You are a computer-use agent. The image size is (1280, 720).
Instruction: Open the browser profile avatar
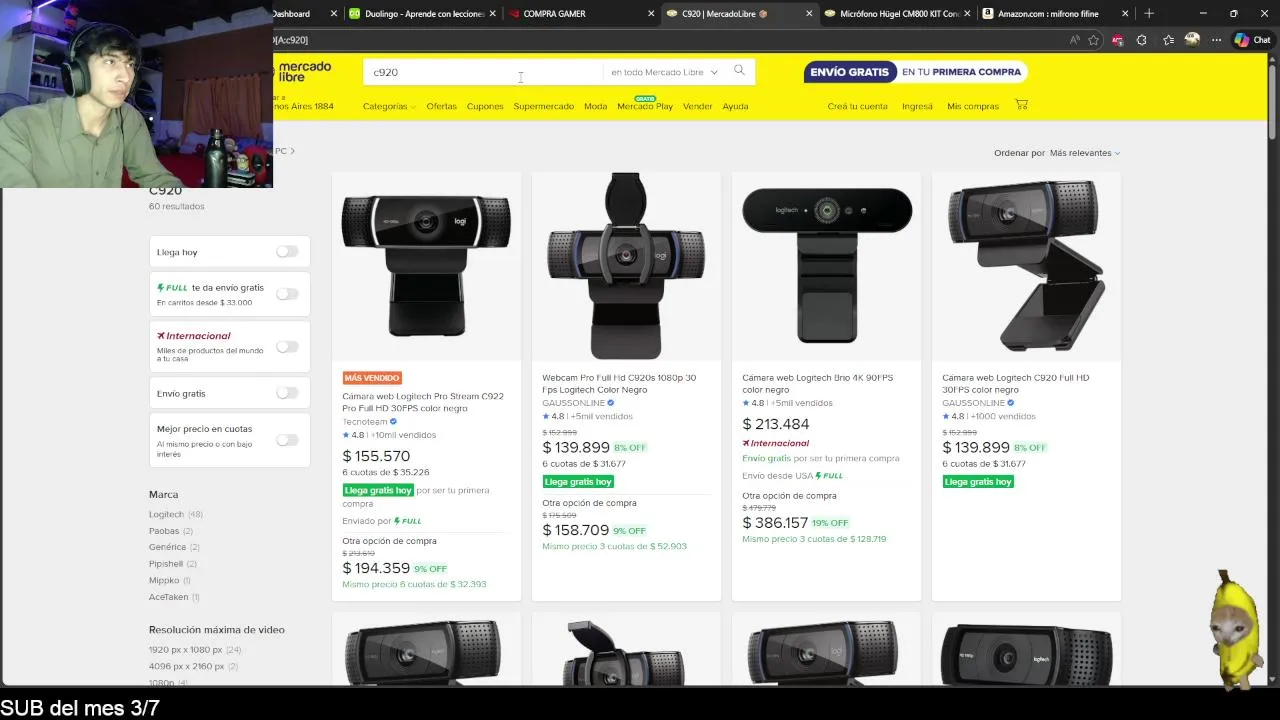(x=1192, y=40)
